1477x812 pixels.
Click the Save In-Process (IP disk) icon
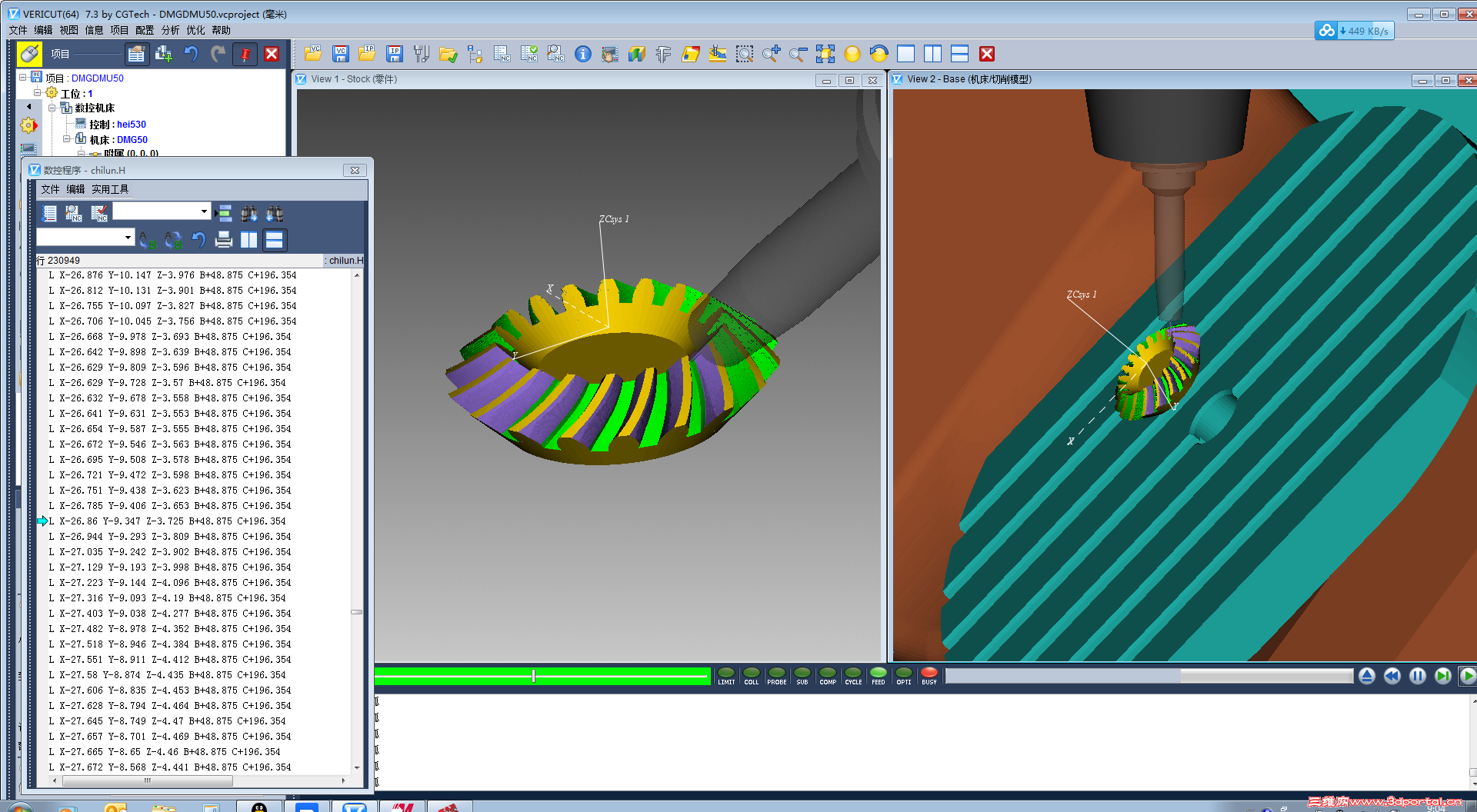(x=395, y=54)
